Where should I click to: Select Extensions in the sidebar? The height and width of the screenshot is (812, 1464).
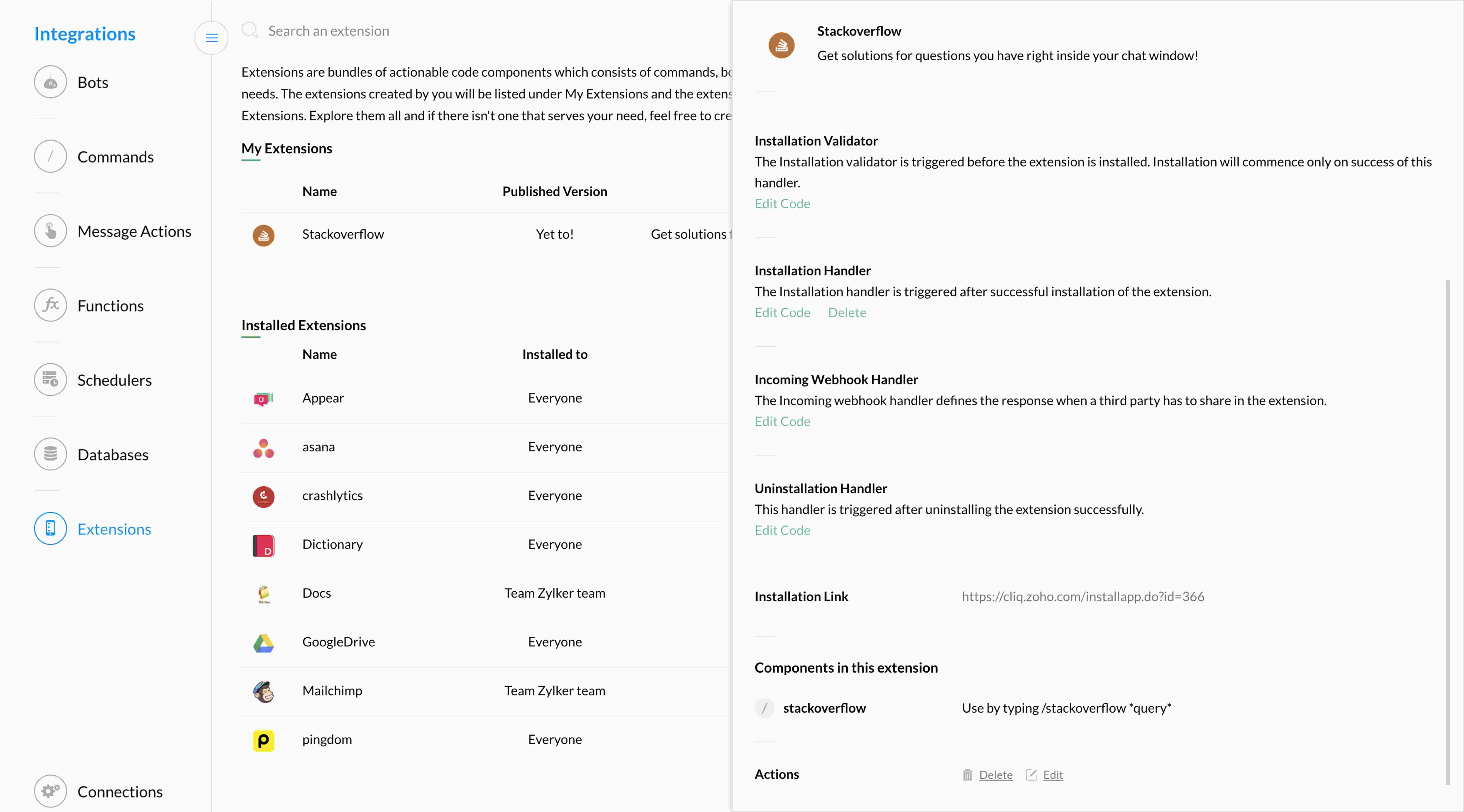tap(93, 529)
